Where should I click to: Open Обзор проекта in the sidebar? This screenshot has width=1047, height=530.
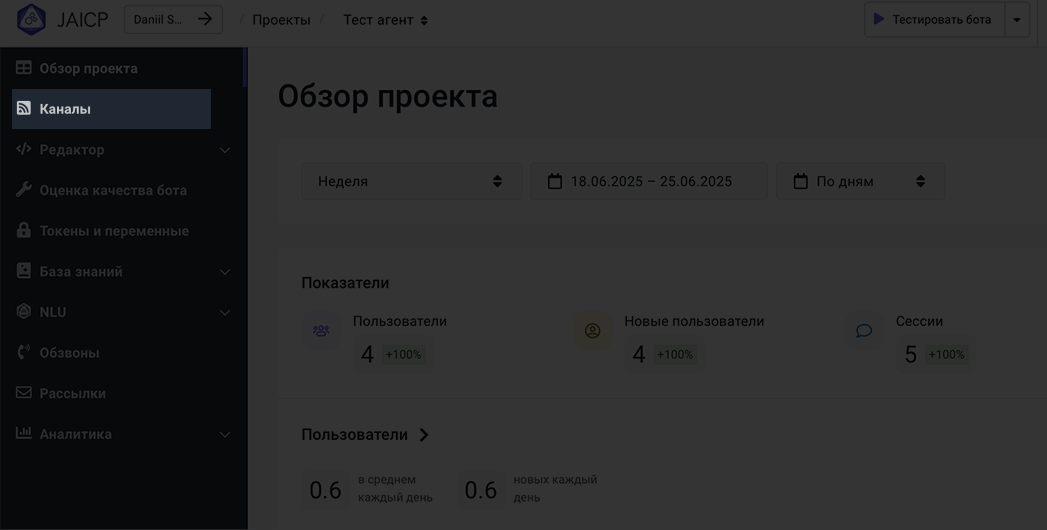coord(88,68)
